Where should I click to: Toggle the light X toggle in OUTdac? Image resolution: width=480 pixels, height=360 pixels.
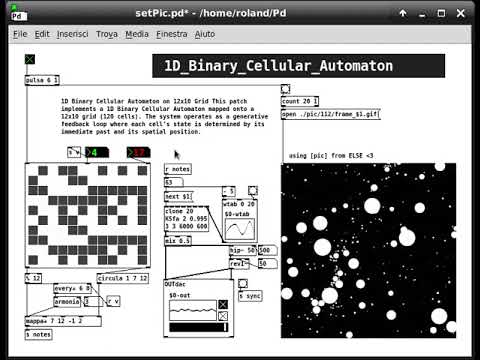(x=223, y=316)
